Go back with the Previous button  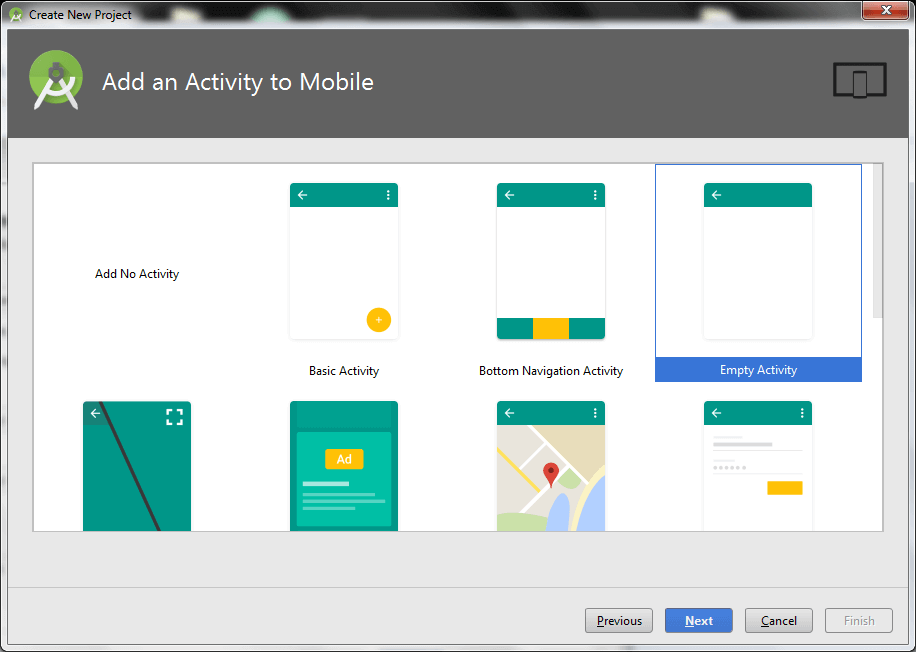tap(619, 621)
